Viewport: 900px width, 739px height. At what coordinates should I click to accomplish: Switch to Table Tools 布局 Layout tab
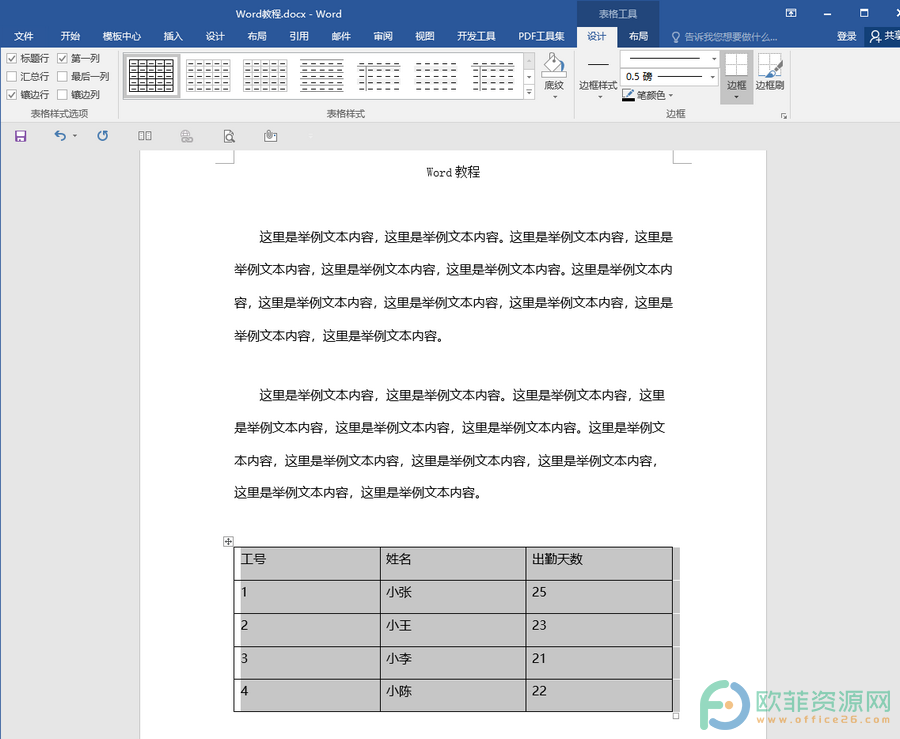tap(638, 36)
